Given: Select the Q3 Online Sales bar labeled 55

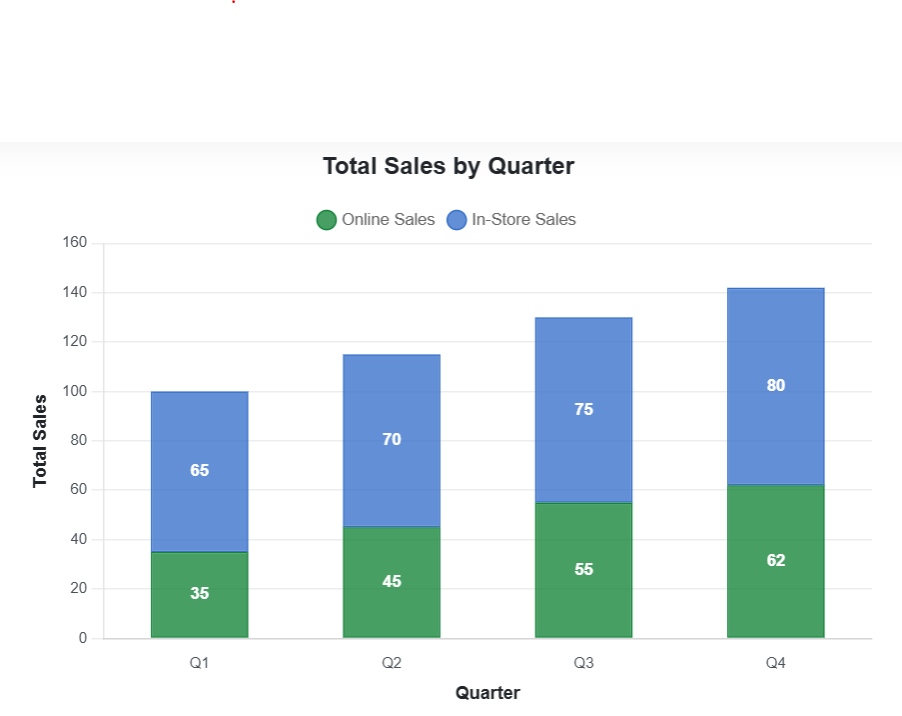Looking at the screenshot, I should (584, 570).
